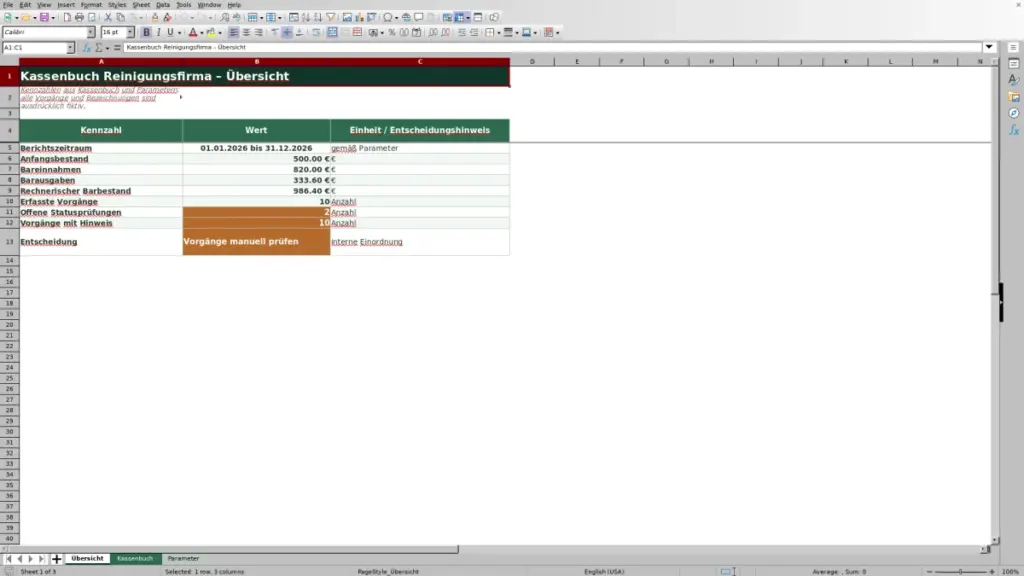
Task: Toggle Bold formatting
Action: click(x=146, y=32)
